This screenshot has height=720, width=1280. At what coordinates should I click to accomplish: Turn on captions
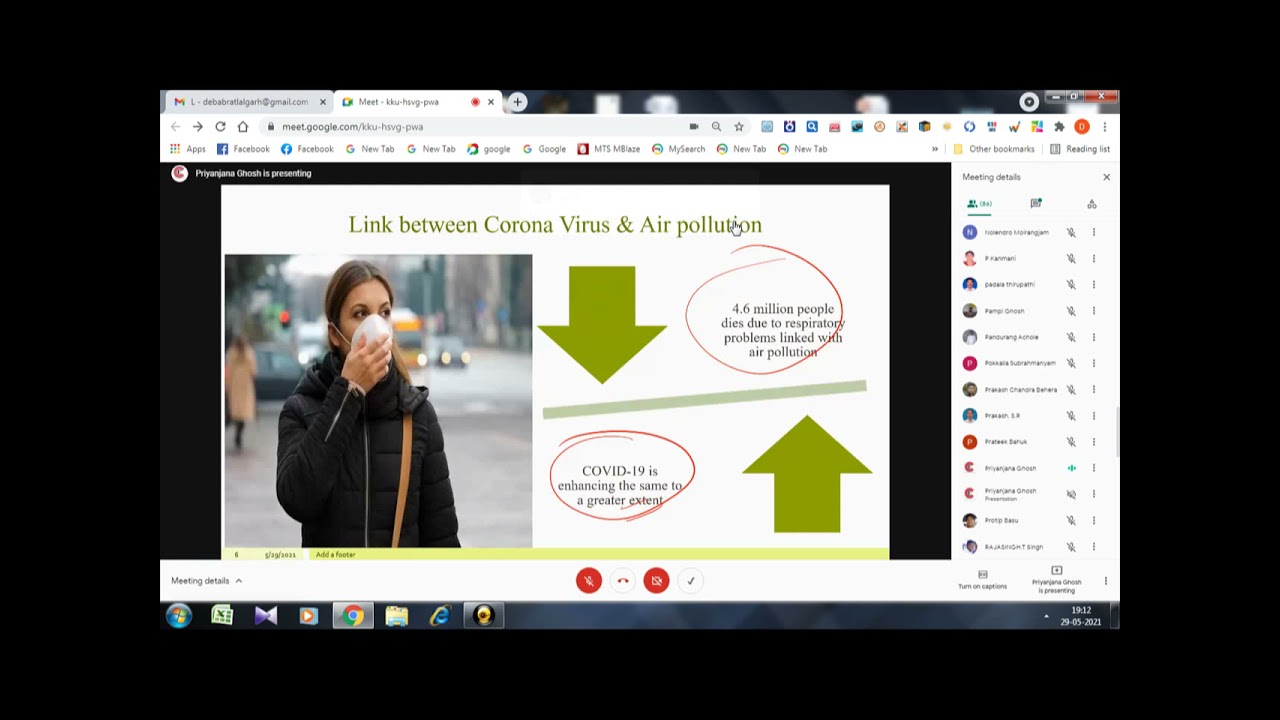(x=983, y=580)
